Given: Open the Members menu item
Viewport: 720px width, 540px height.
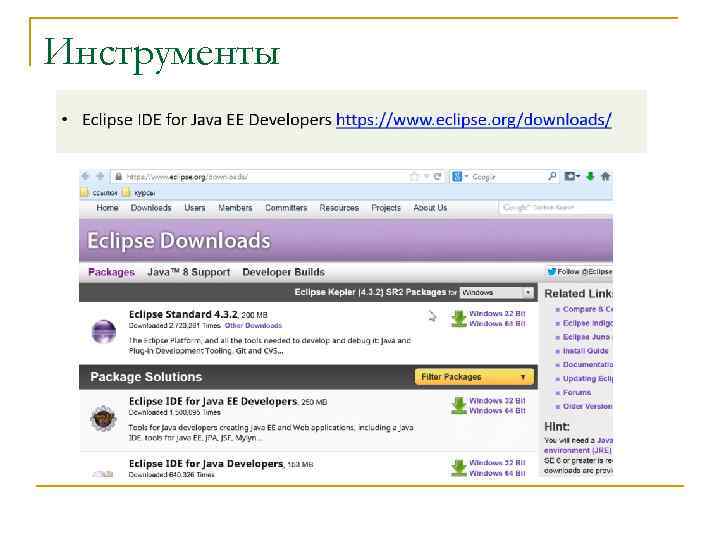Looking at the screenshot, I should click(235, 208).
